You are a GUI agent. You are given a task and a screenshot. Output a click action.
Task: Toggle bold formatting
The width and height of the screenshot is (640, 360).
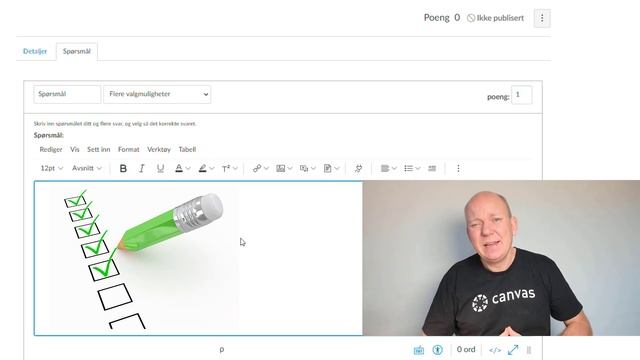123,168
